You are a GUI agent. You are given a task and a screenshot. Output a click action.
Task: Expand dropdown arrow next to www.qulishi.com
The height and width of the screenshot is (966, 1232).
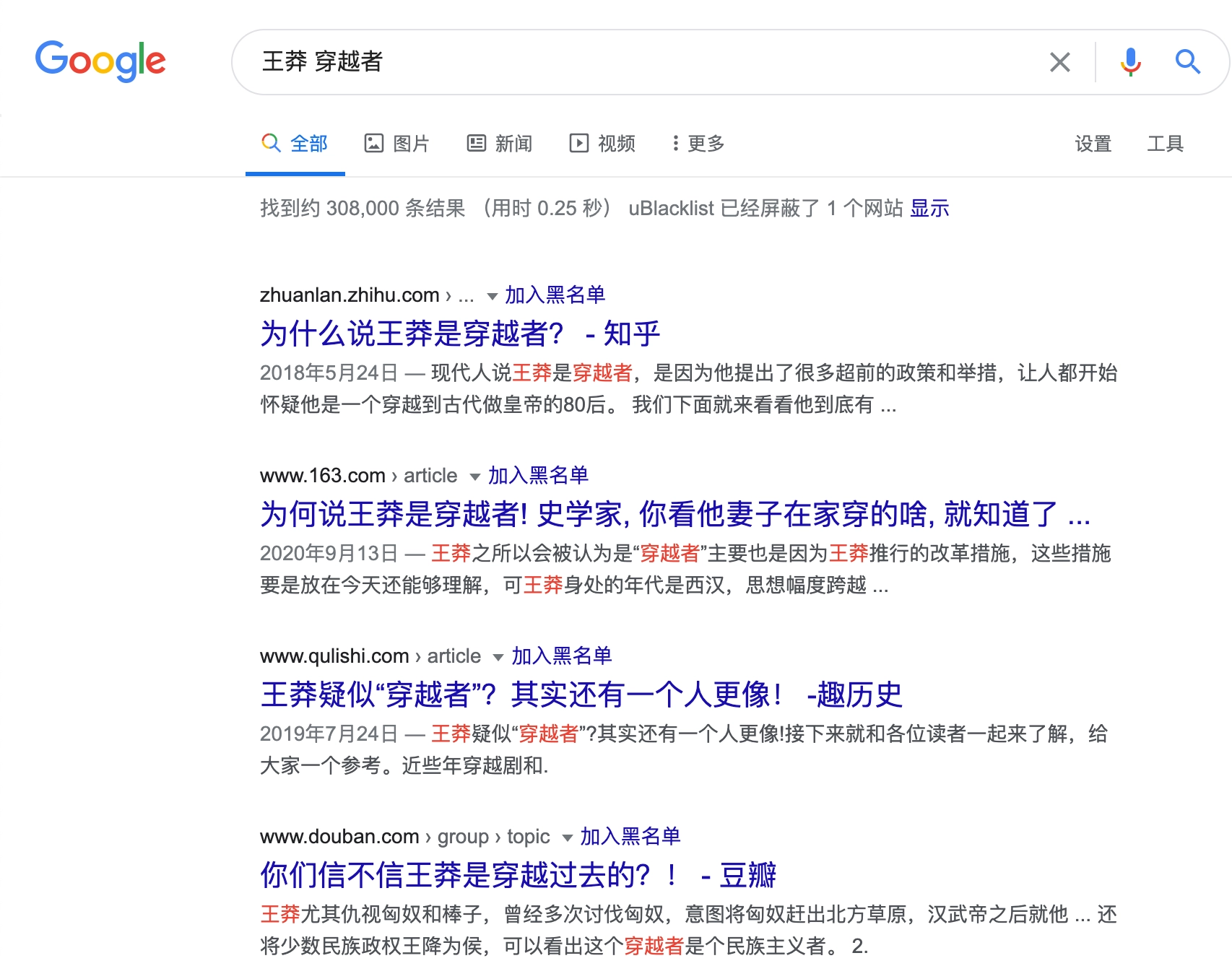point(498,657)
